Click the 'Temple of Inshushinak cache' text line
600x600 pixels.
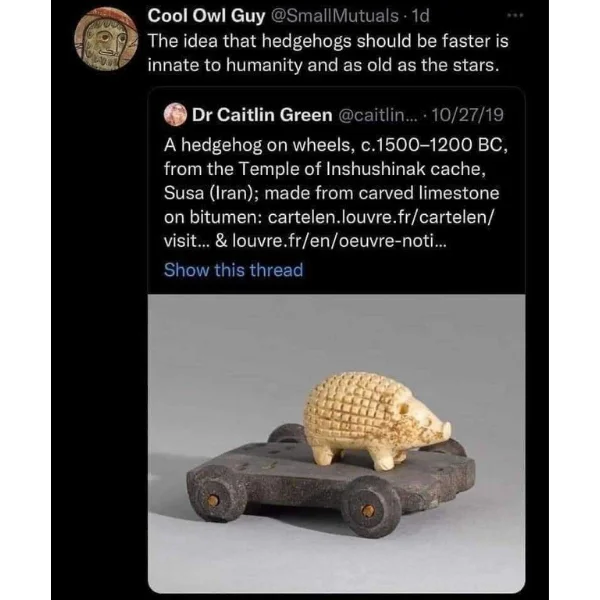click(x=325, y=169)
